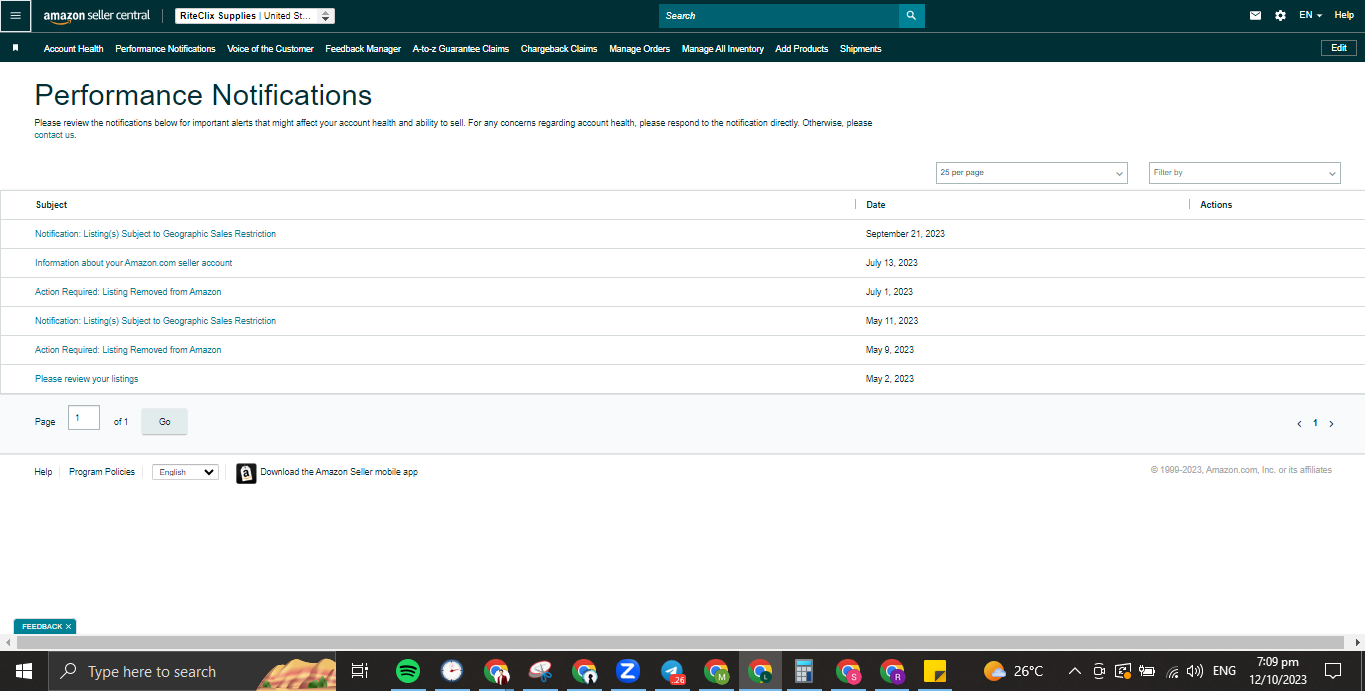Expand the 25 per page dropdown
The image size is (1365, 691).
point(1031,173)
